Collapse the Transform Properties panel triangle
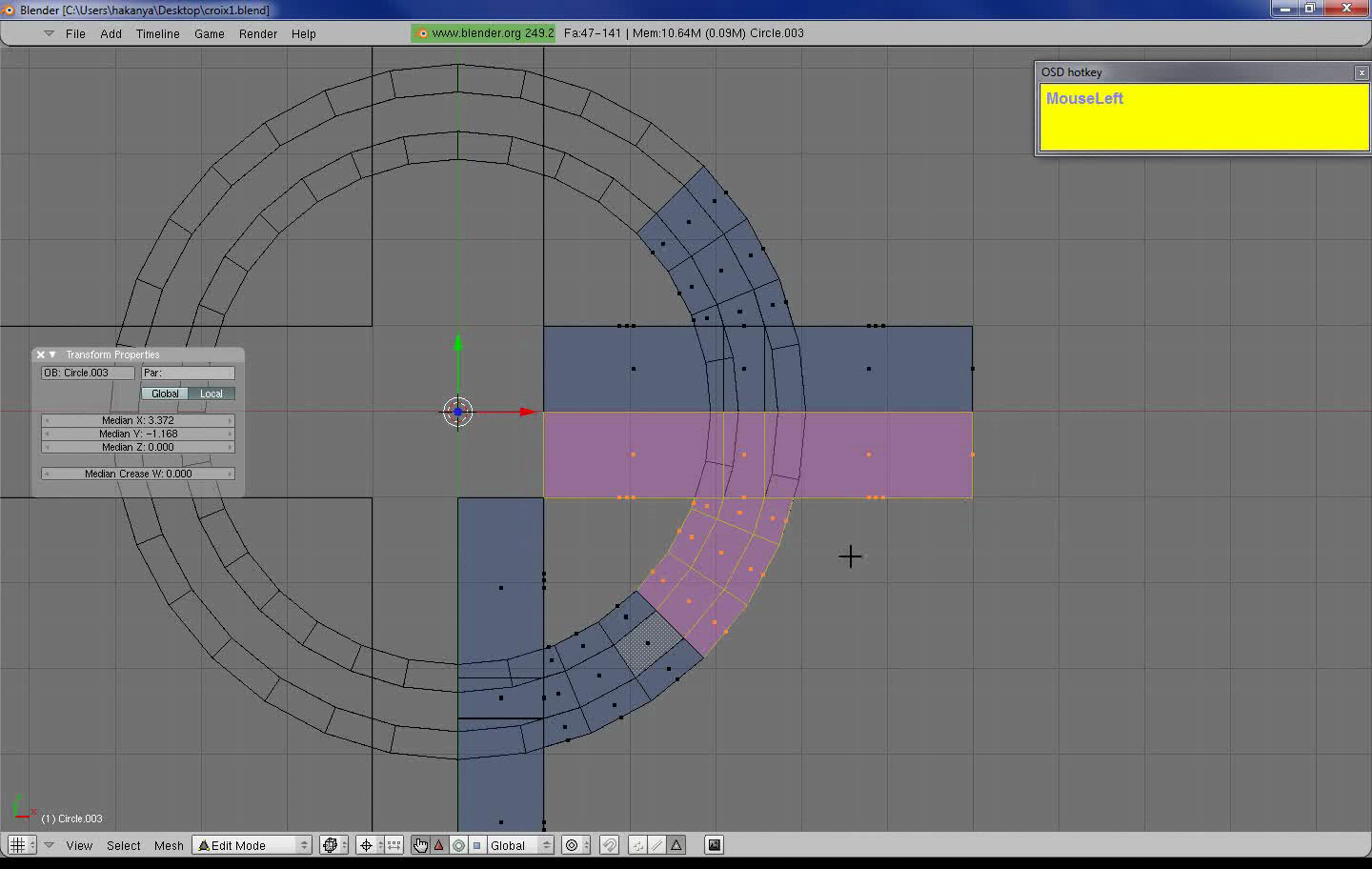This screenshot has height=869, width=1372. click(x=52, y=354)
